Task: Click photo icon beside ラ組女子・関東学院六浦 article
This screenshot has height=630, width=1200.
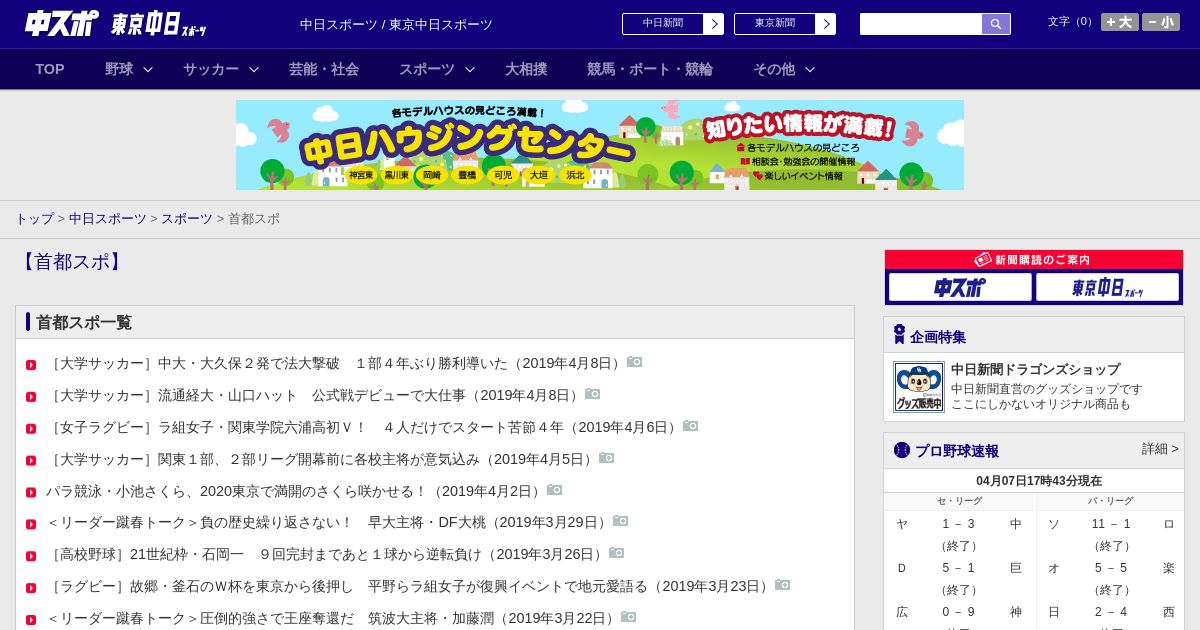Action: coord(691,426)
